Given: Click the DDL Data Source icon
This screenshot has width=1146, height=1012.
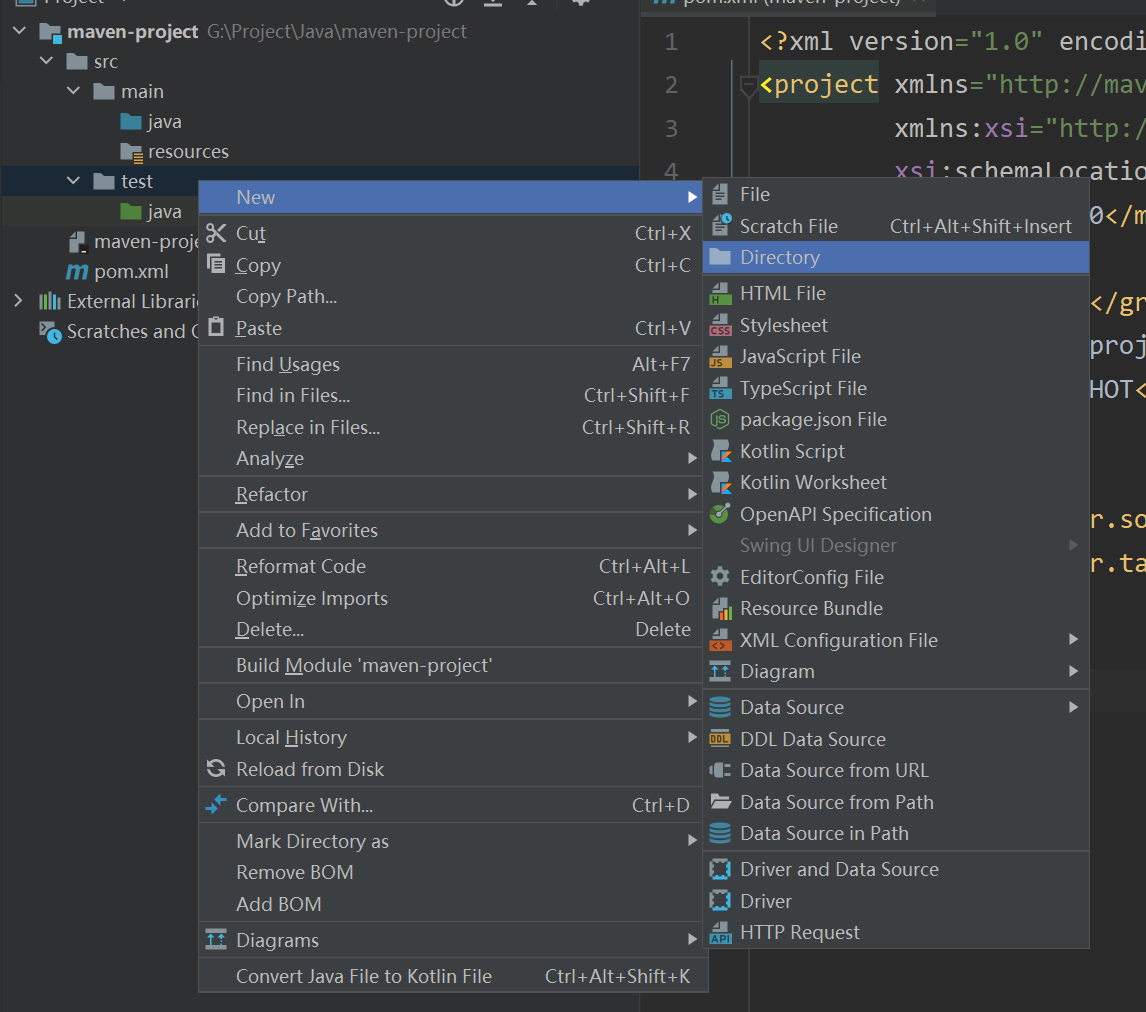Looking at the screenshot, I should [x=720, y=739].
